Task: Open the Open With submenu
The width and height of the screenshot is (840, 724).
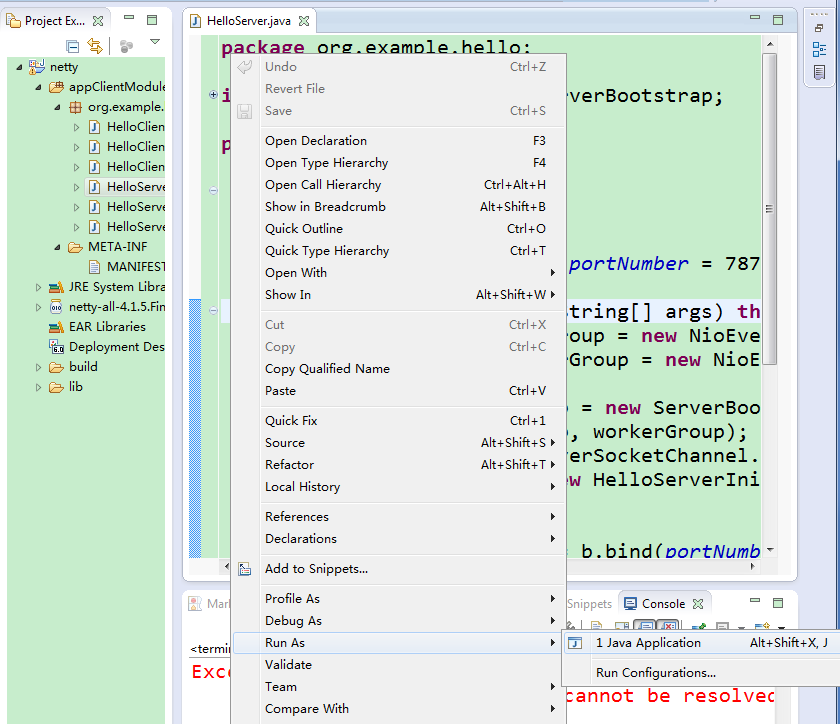Action: [x=399, y=272]
